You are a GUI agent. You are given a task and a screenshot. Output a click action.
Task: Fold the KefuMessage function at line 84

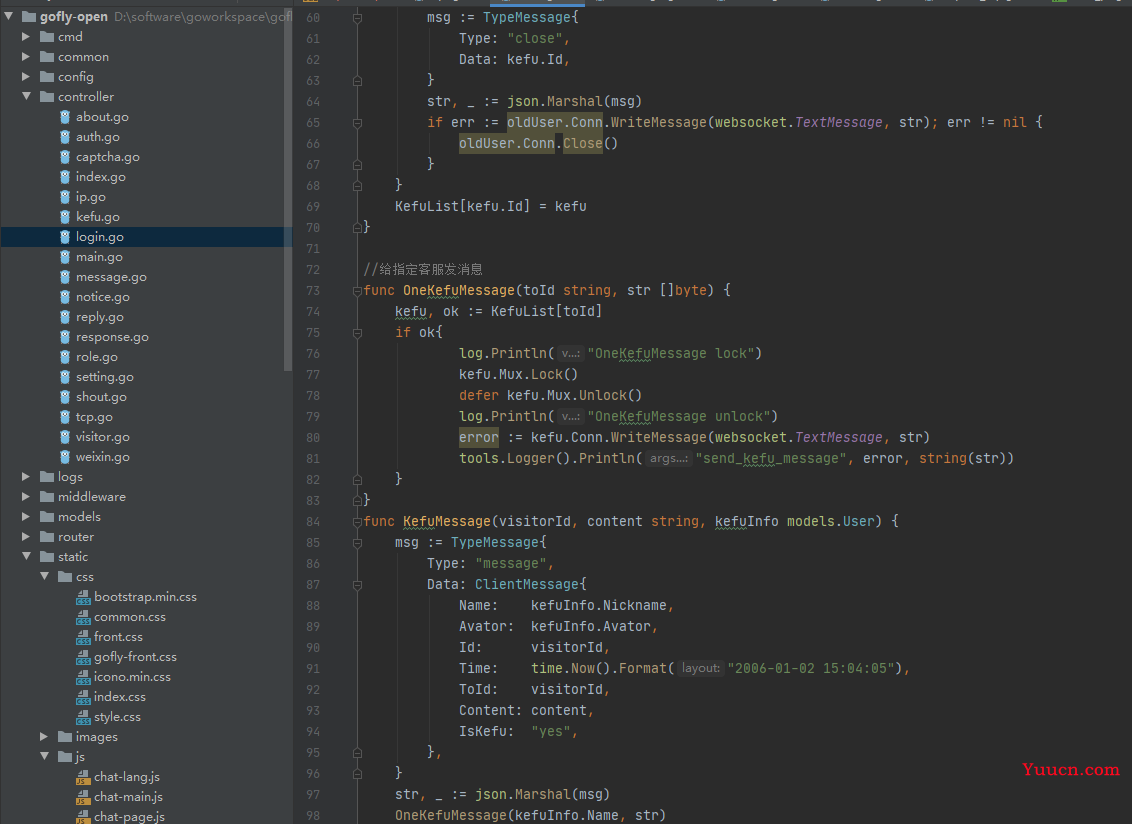point(357,522)
